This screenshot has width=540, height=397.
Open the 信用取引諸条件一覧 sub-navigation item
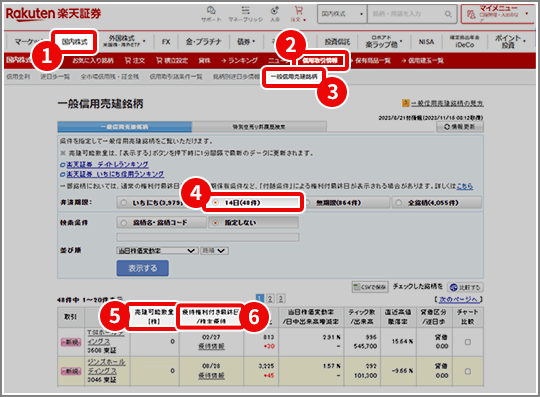pos(176,76)
